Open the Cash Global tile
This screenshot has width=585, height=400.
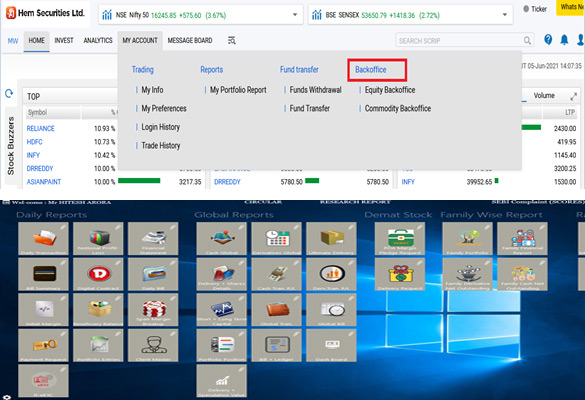point(222,238)
